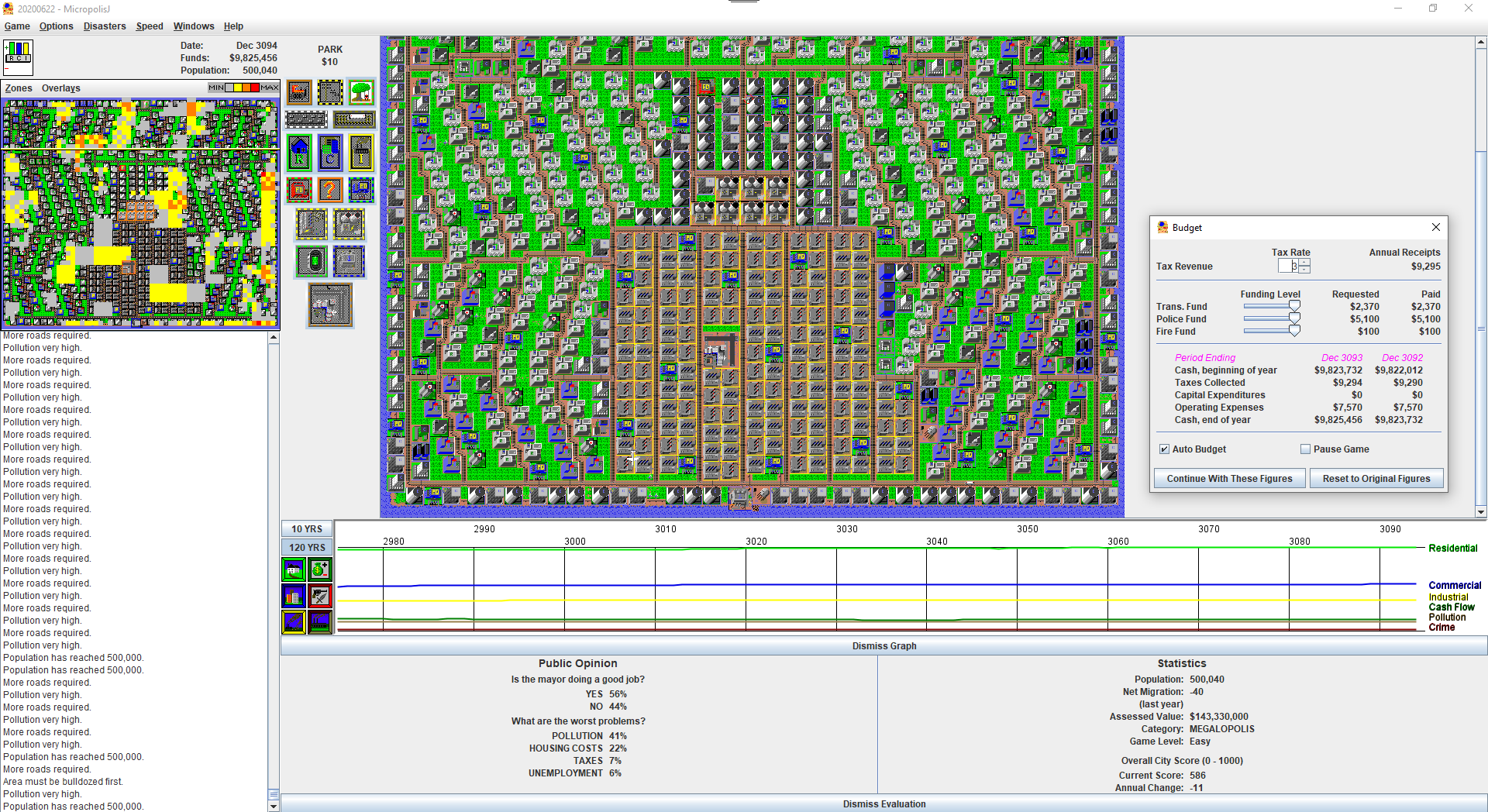
Task: Select the Industrial zone tool
Action: point(361,153)
